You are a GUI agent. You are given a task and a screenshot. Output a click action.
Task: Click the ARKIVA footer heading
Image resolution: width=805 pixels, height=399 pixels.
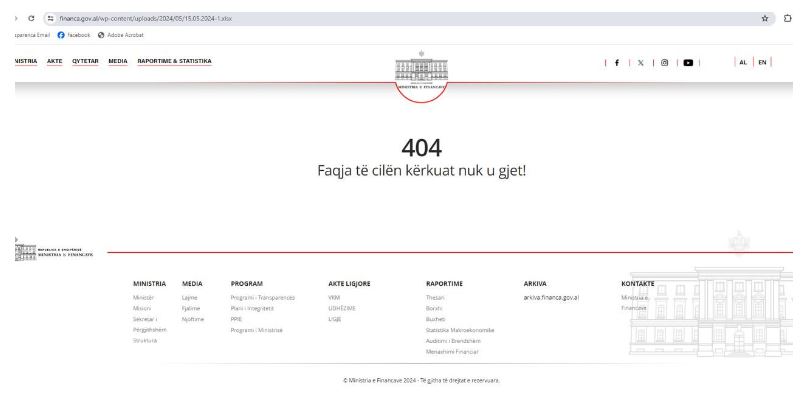coord(535,283)
